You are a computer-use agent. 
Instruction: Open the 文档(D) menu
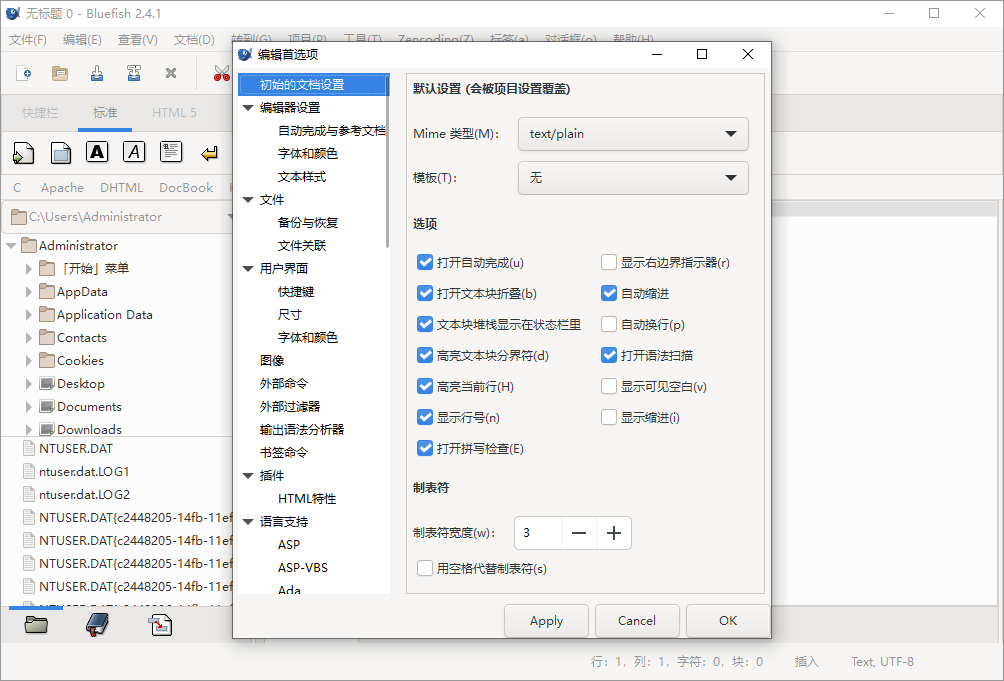(x=194, y=40)
